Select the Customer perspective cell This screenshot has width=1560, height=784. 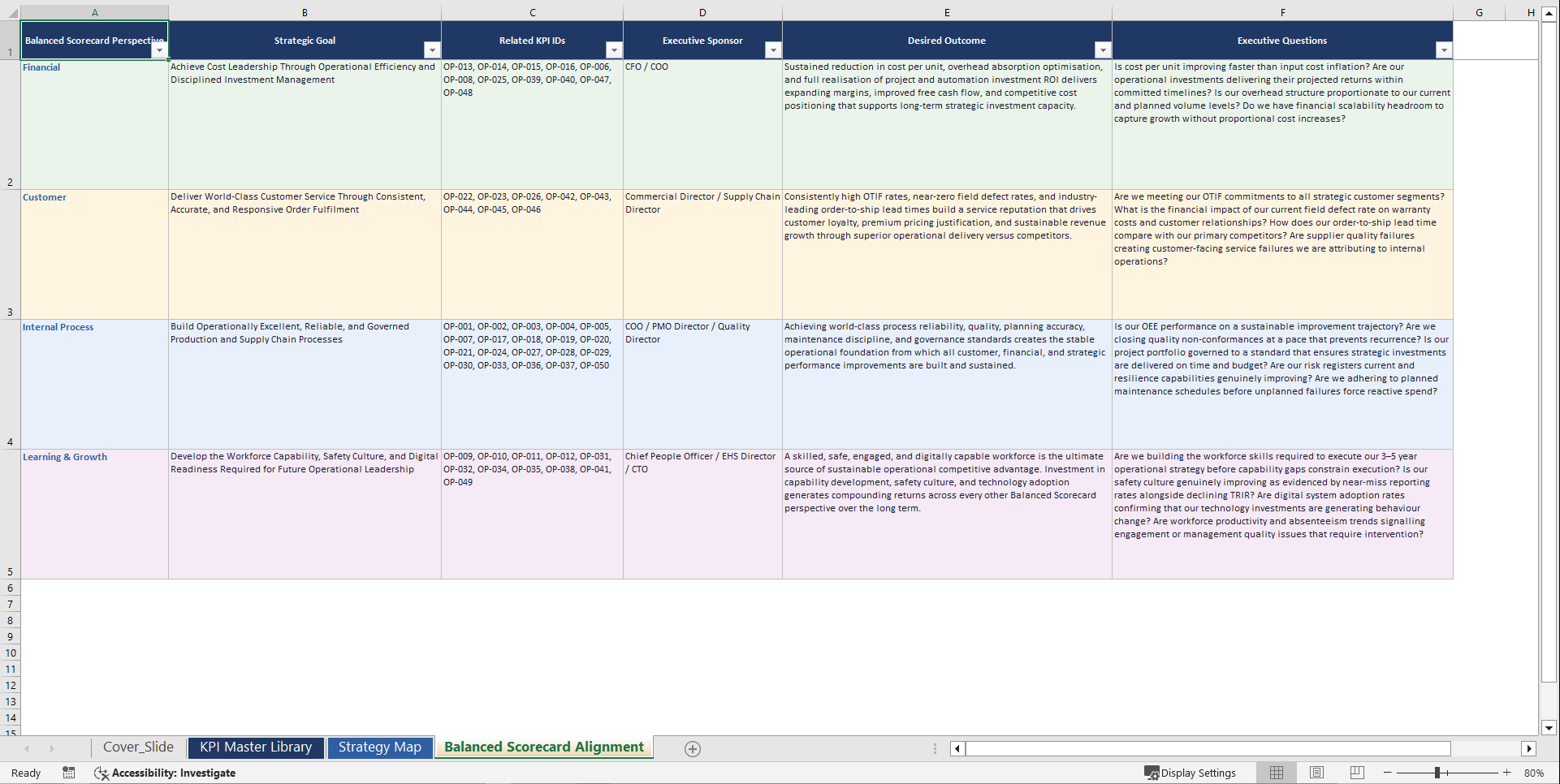[94, 255]
